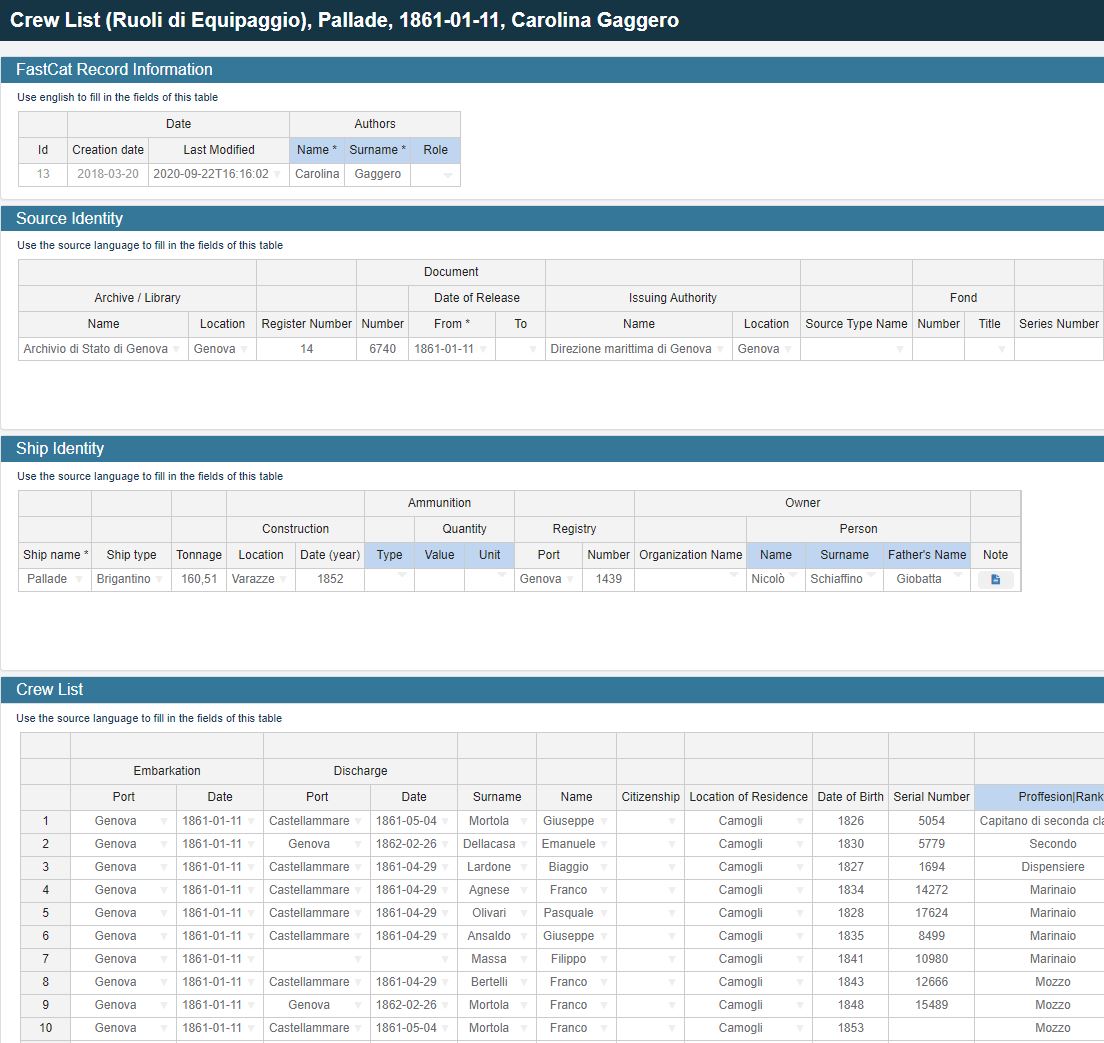Click the Ship Identity section header
The height and width of the screenshot is (1043, 1104).
(x=552, y=449)
